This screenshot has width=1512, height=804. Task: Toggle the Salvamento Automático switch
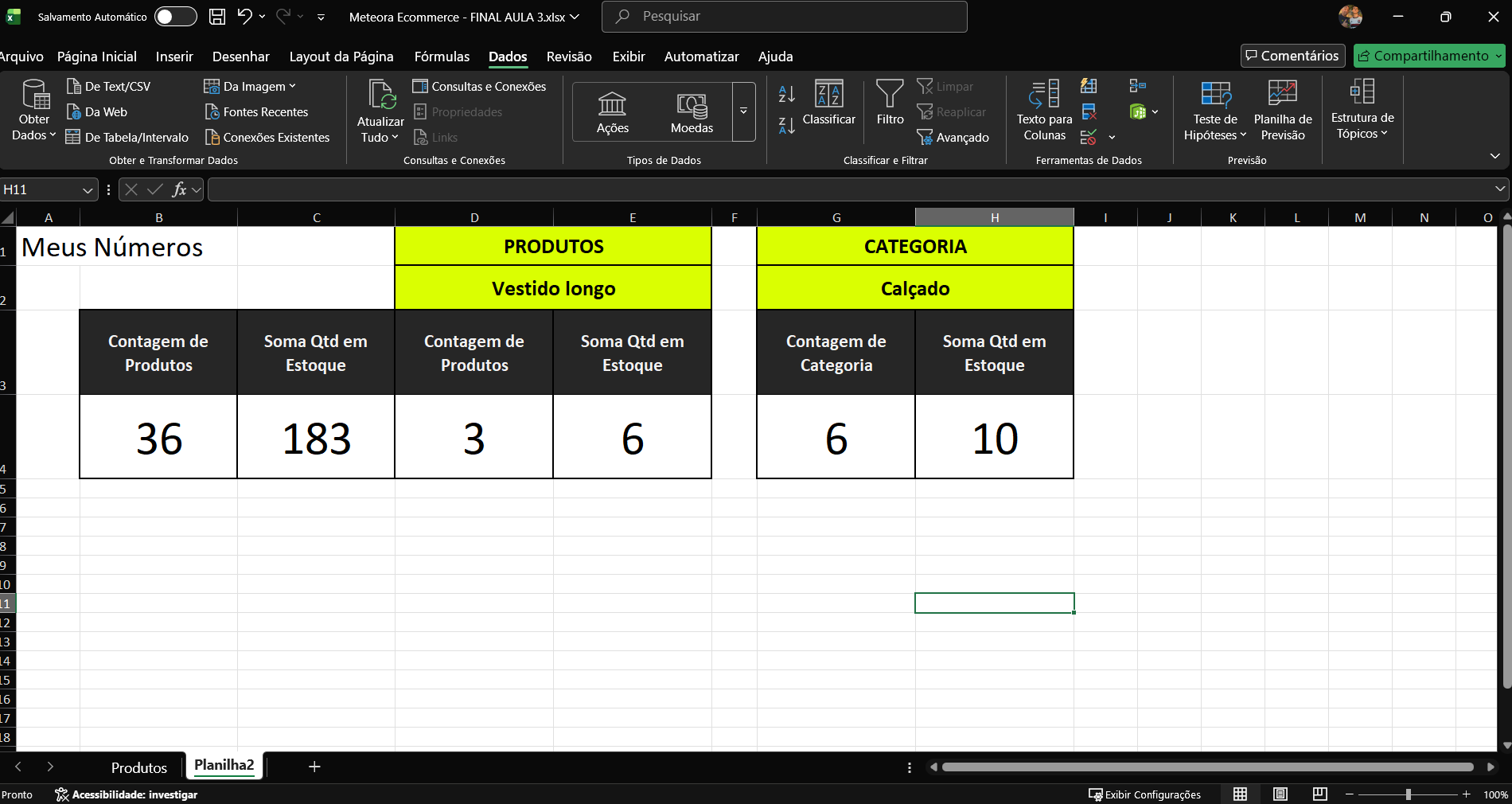click(x=175, y=17)
